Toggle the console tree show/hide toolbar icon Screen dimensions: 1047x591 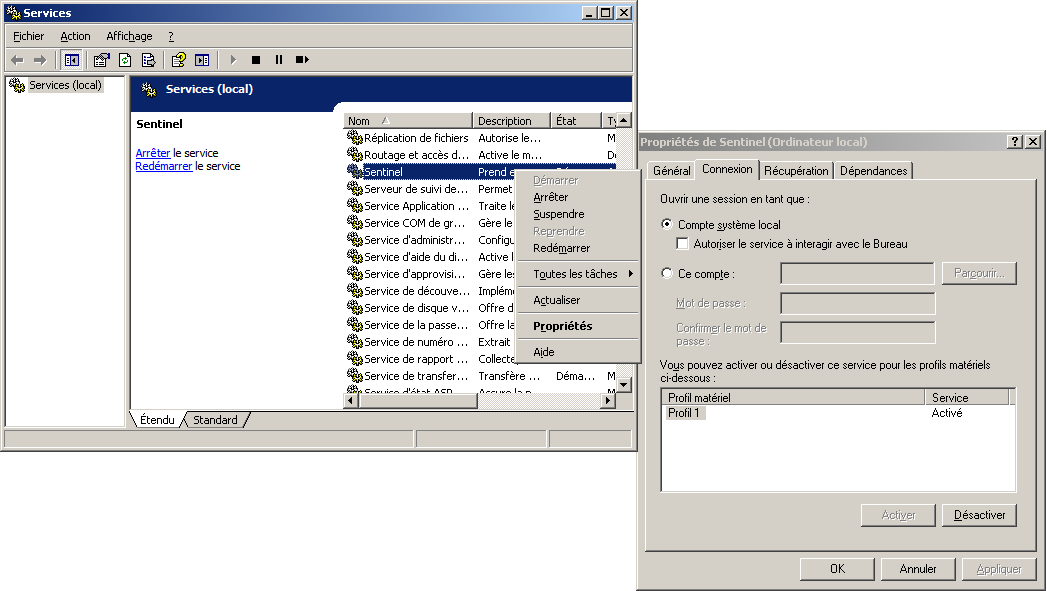tap(71, 60)
